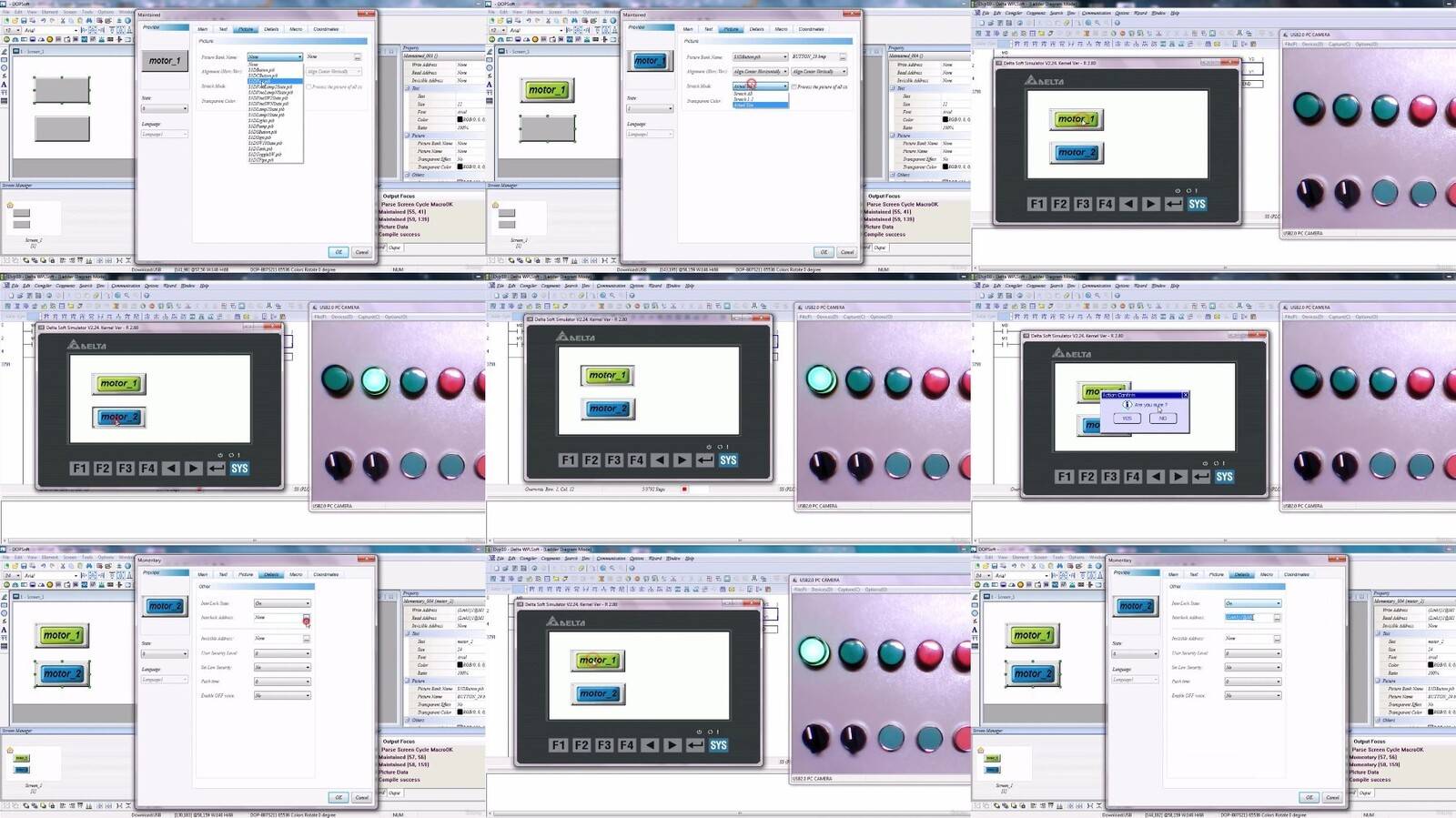
Task: Click the Enter key icon on top-right simulator
Action: point(1174,204)
